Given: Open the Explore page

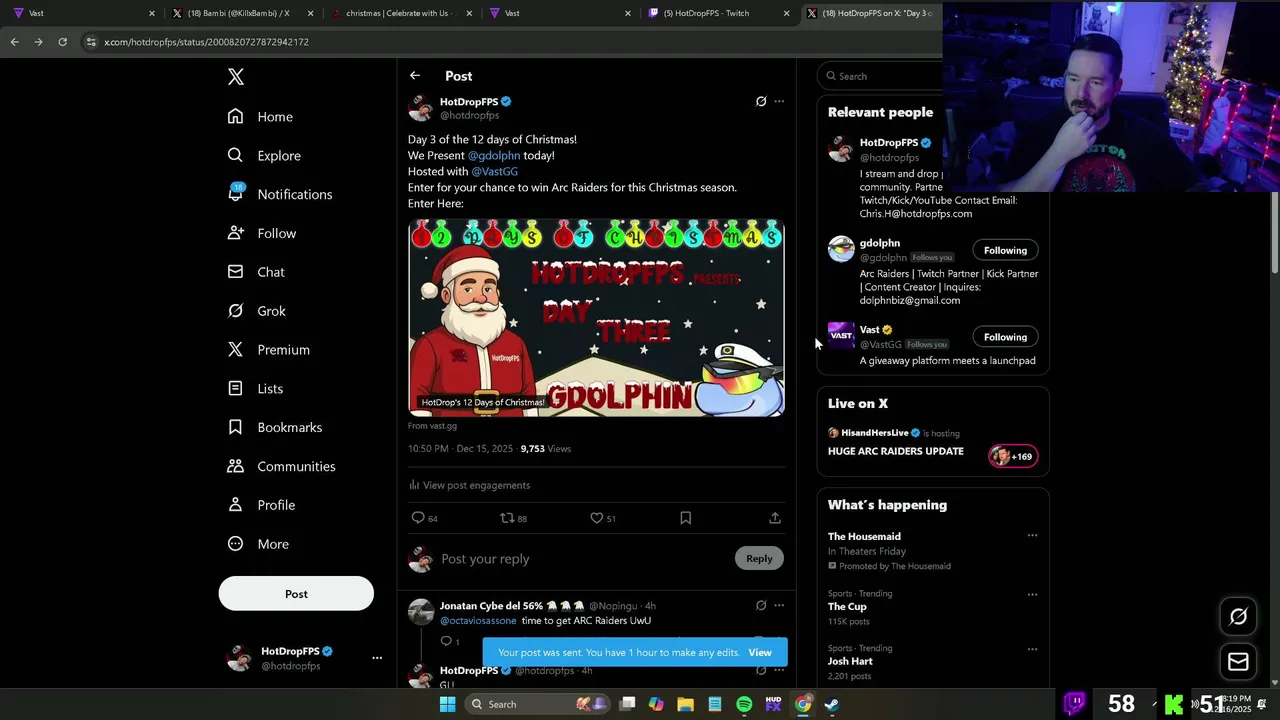Looking at the screenshot, I should point(264,156).
